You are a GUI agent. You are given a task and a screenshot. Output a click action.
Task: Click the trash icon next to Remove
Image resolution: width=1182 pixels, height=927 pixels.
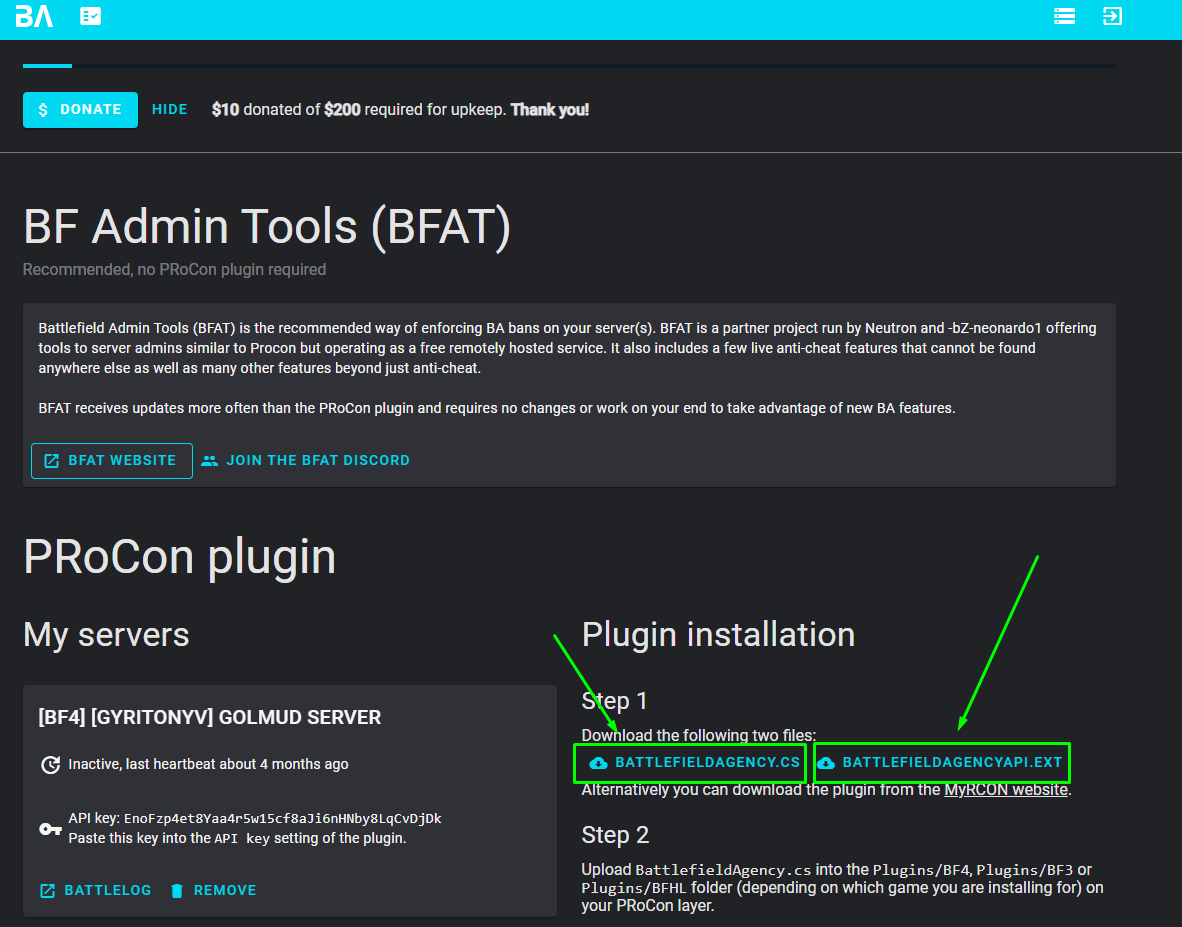pyautogui.click(x=177, y=891)
